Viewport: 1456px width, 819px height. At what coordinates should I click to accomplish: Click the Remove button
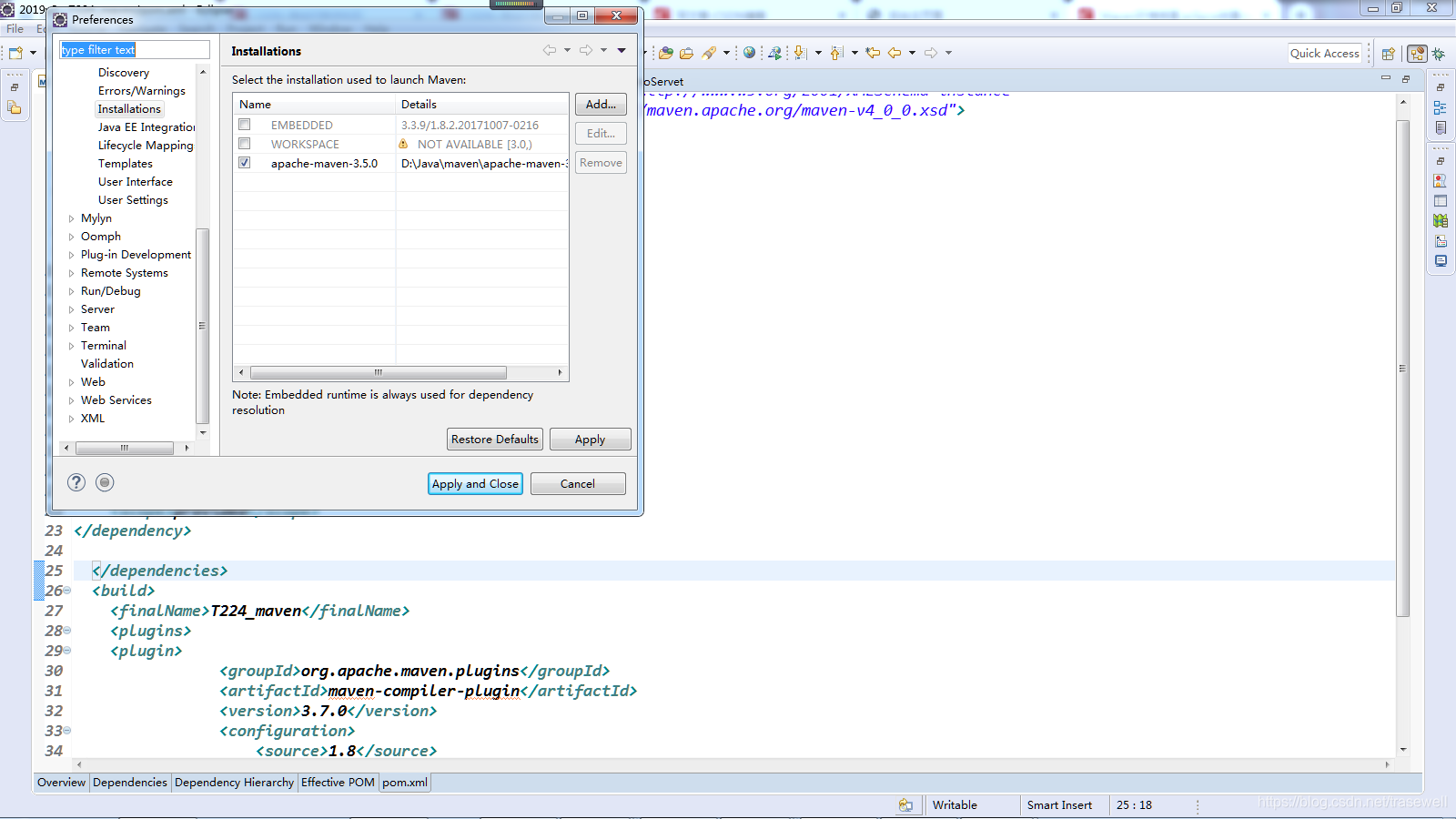tap(601, 163)
